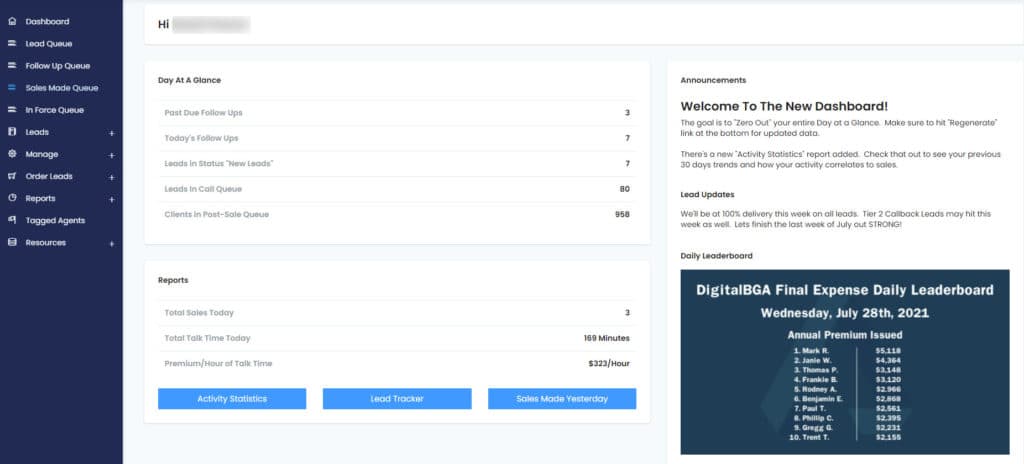Screen dimensions: 1024x464
Task: Expand the Leads submenu plus sign
Action: pyautogui.click(x=112, y=133)
